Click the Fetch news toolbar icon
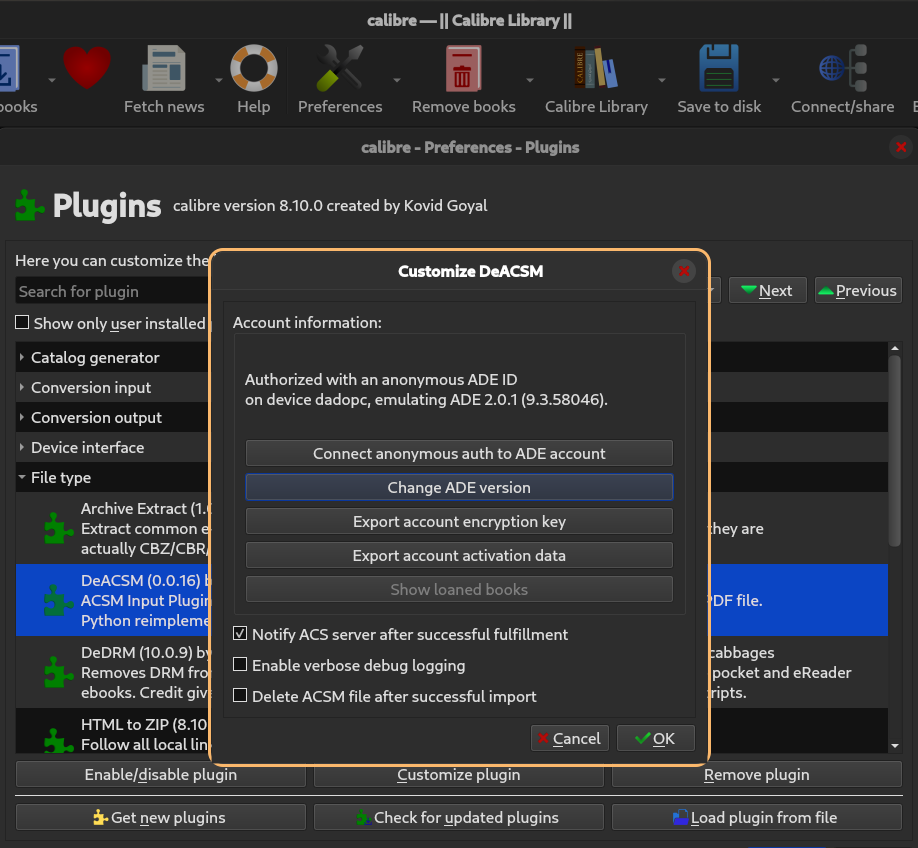 pyautogui.click(x=164, y=72)
